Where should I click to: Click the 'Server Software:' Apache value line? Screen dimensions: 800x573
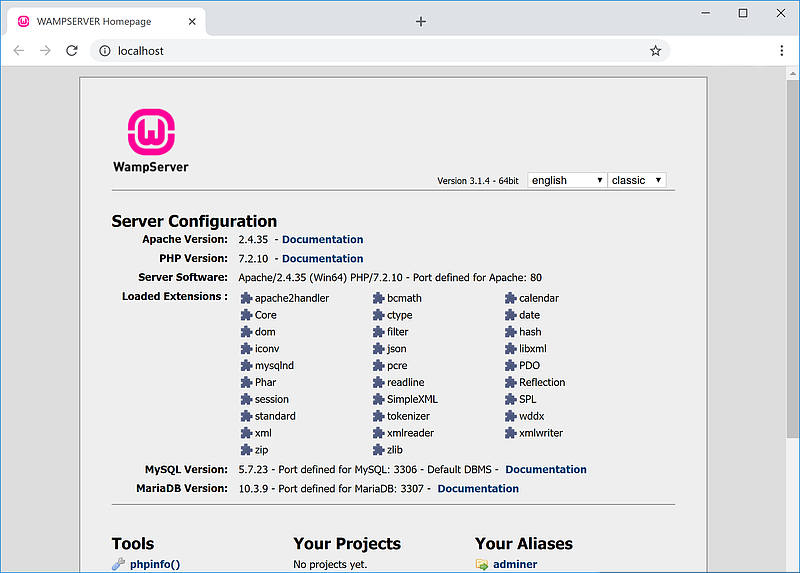pyautogui.click(x=390, y=278)
